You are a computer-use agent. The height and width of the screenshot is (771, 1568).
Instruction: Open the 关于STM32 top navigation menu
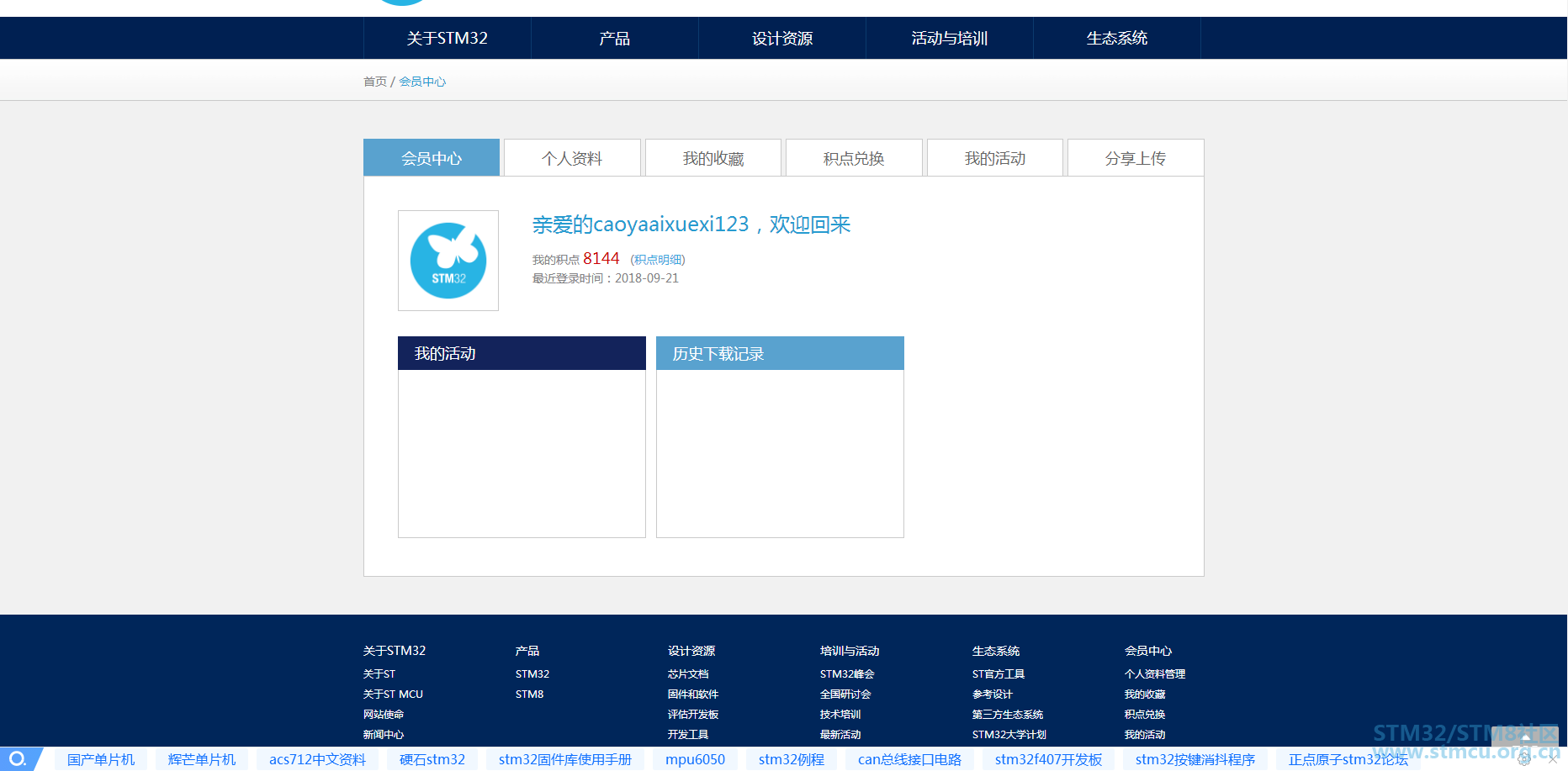click(x=448, y=38)
